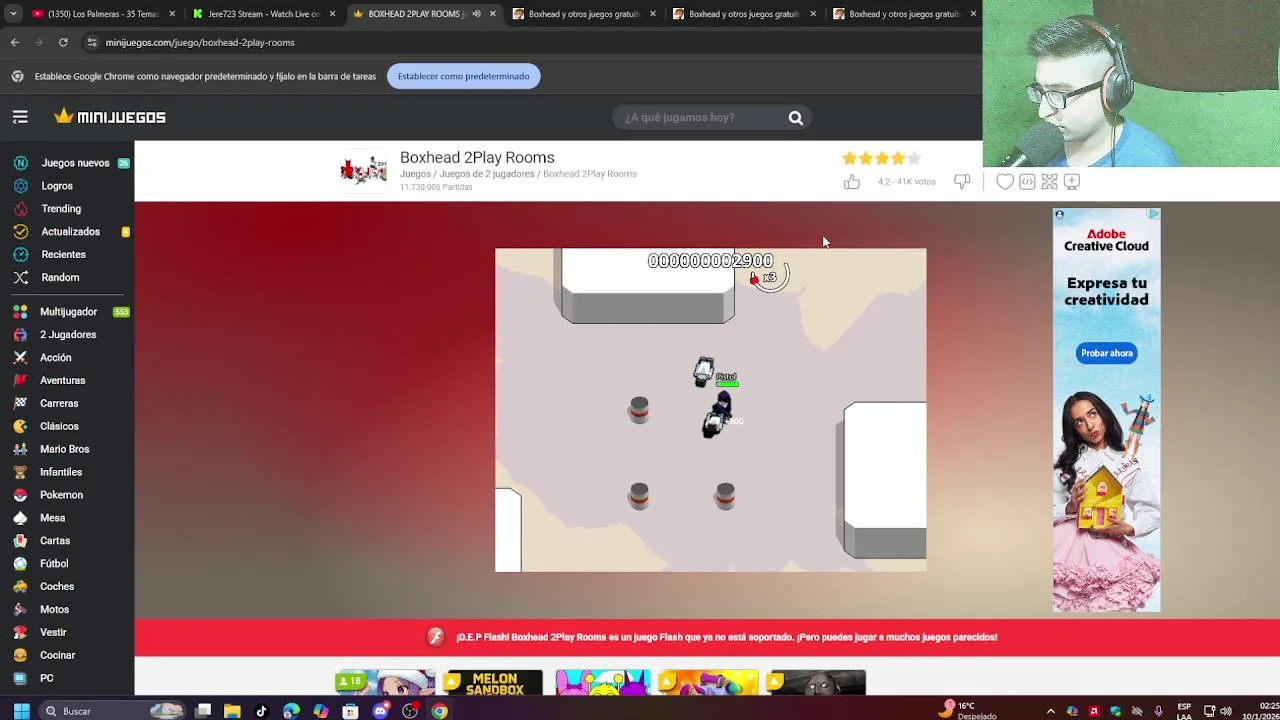Screen dimensions: 1280x720
Task: Open Carreras category
Action: pyautogui.click(x=59, y=404)
